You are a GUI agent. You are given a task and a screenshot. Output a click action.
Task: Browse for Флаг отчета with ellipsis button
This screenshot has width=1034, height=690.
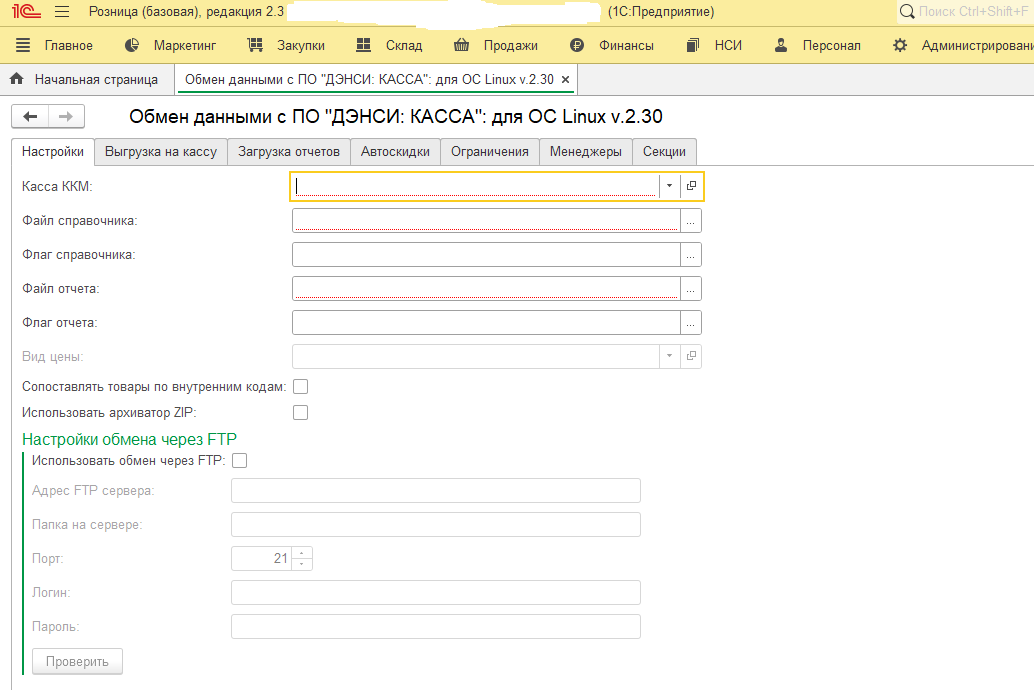(x=690, y=323)
